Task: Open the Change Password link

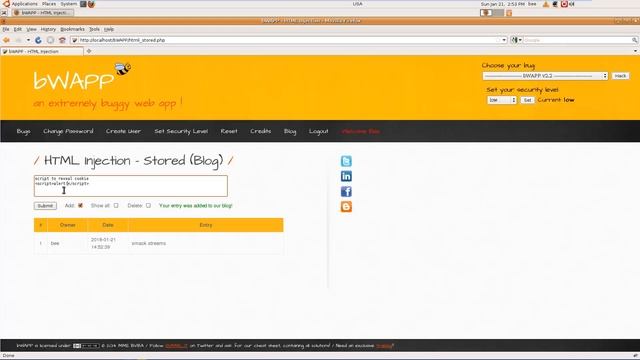Action: click(x=68, y=131)
